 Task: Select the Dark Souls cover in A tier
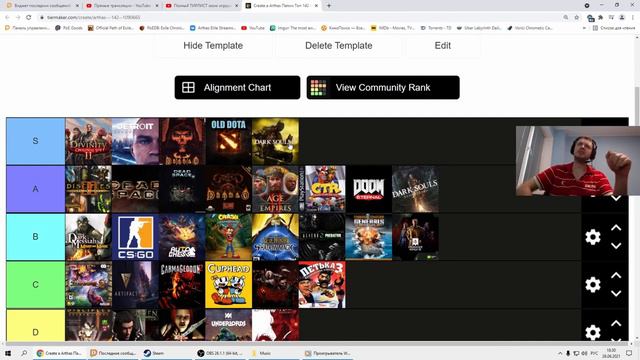point(416,189)
